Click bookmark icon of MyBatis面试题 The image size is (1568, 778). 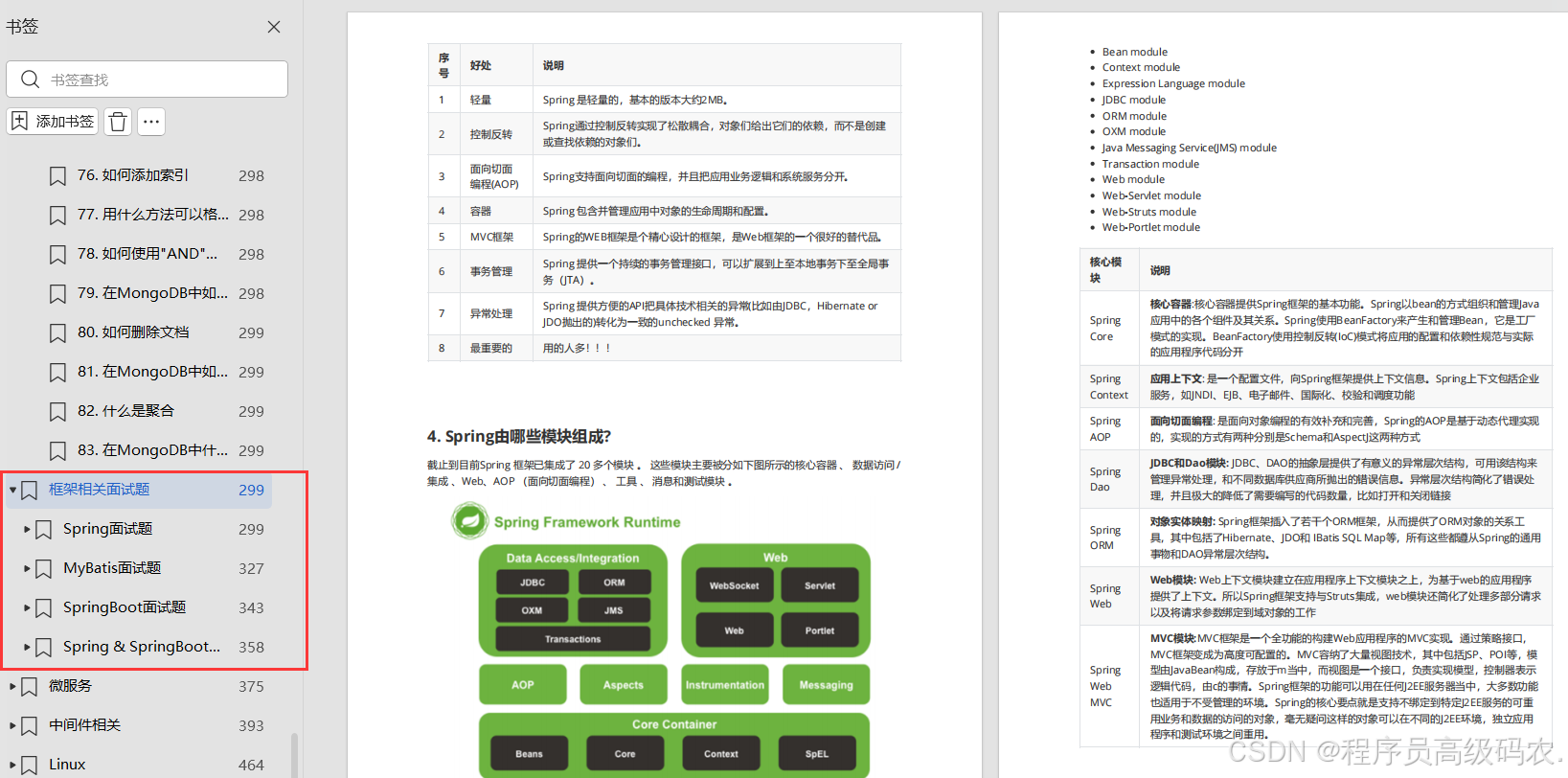pyautogui.click(x=44, y=569)
